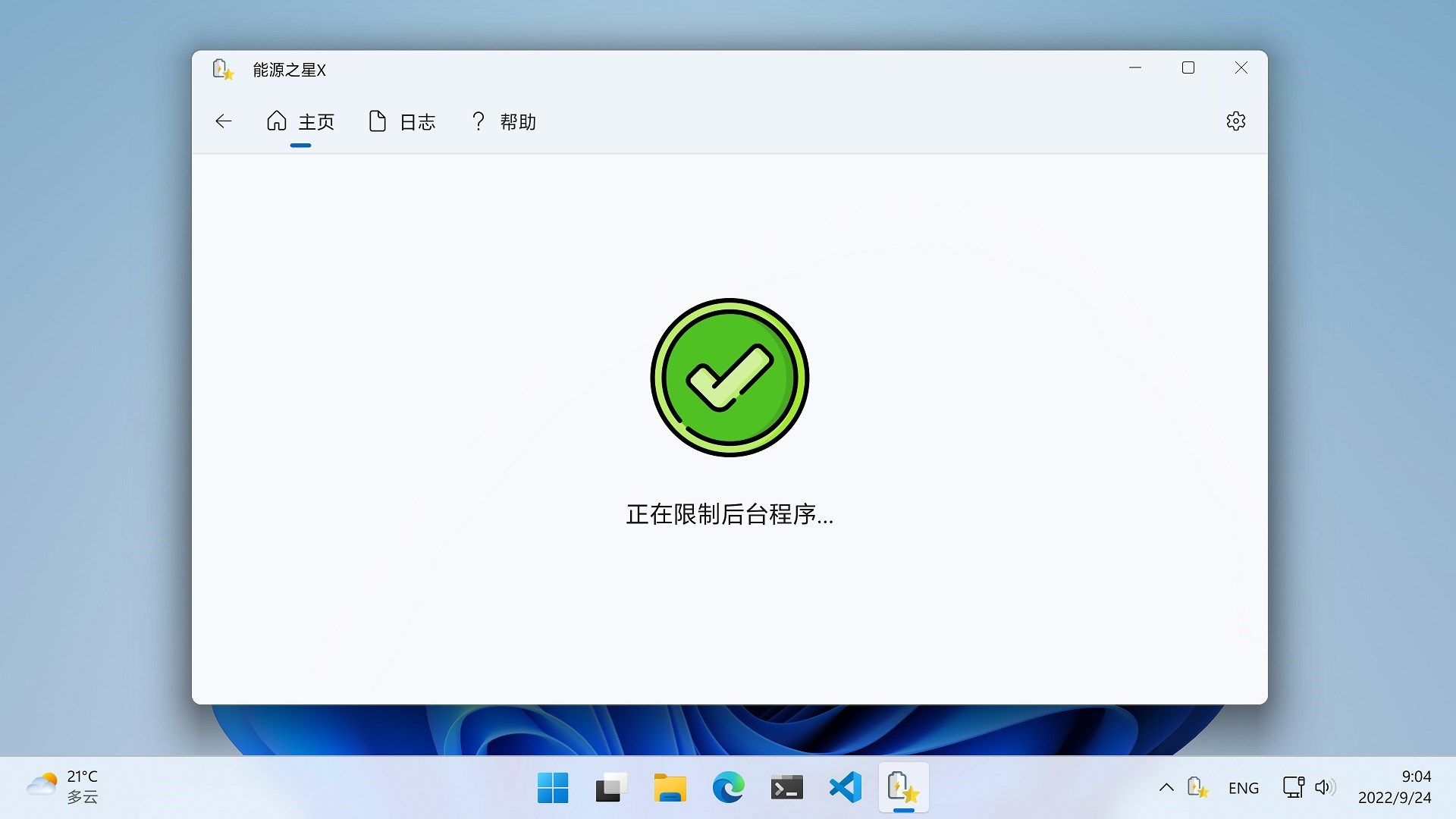Click the 能源之星X app icon in title bar
1456x819 pixels.
222,70
